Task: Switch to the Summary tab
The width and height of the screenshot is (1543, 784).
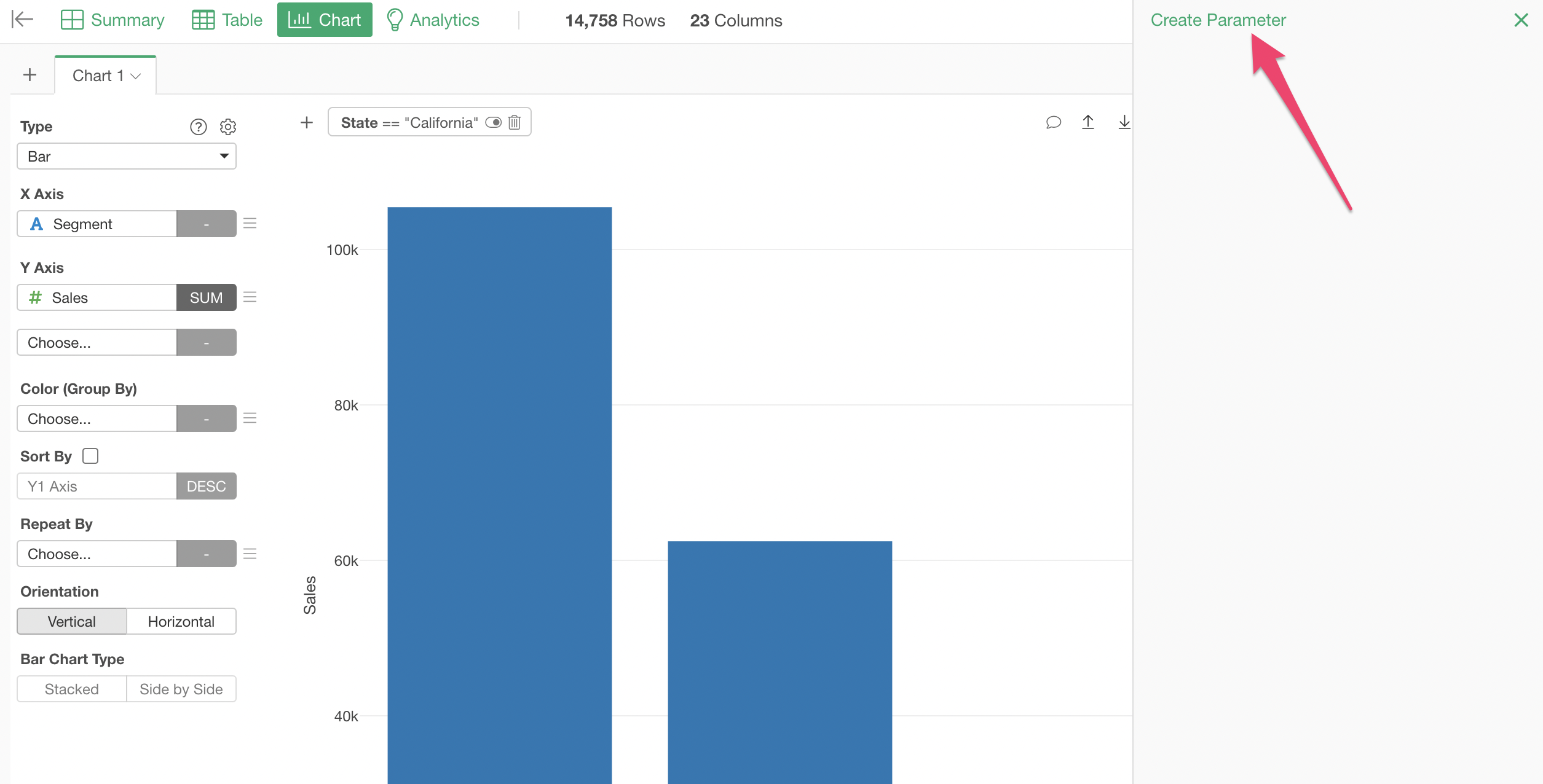Action: pyautogui.click(x=113, y=20)
